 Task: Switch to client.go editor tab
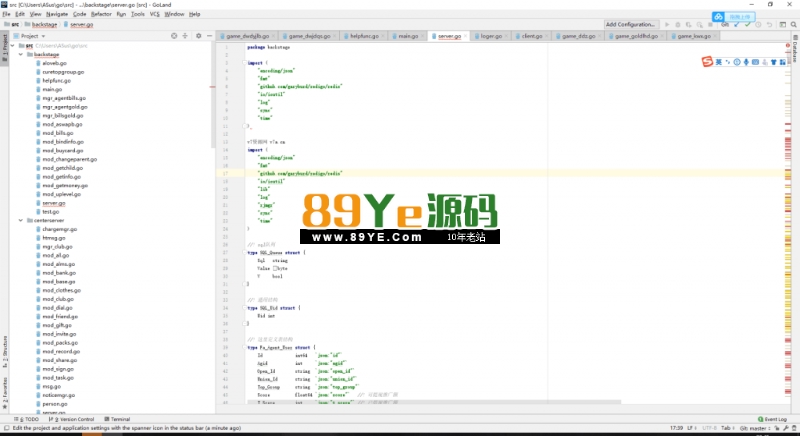click(532, 36)
